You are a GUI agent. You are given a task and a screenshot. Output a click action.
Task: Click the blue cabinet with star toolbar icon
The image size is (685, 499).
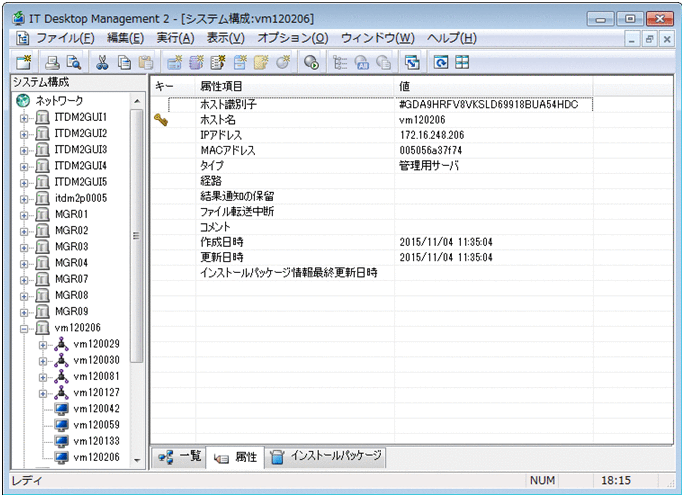click(239, 62)
